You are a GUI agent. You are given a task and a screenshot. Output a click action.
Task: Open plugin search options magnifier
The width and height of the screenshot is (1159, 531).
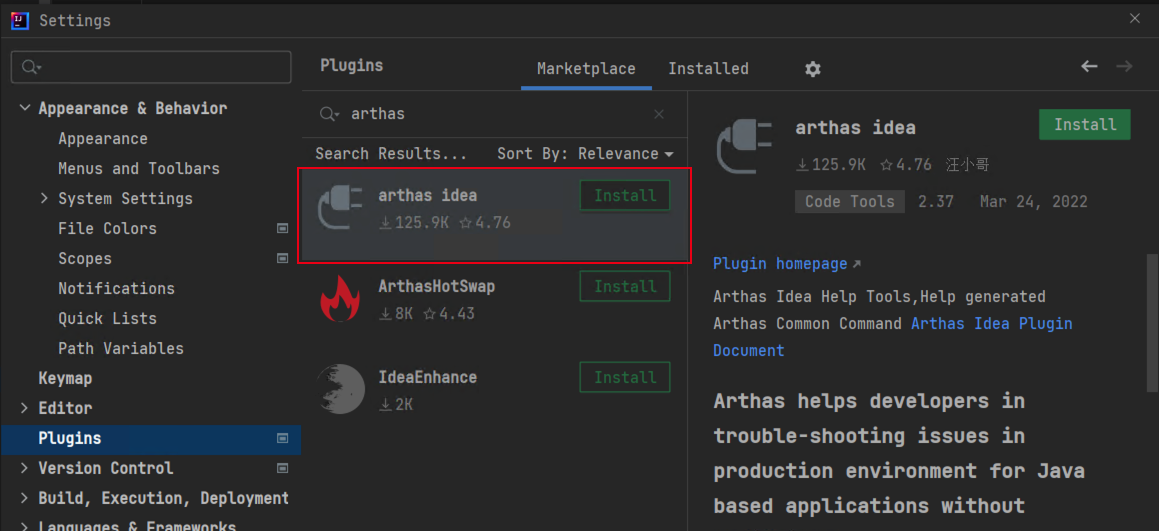click(x=329, y=115)
